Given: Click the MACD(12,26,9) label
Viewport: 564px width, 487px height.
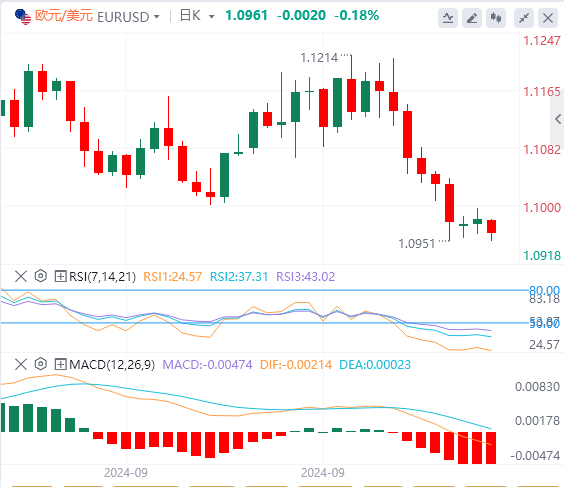Looking at the screenshot, I should coord(112,365).
